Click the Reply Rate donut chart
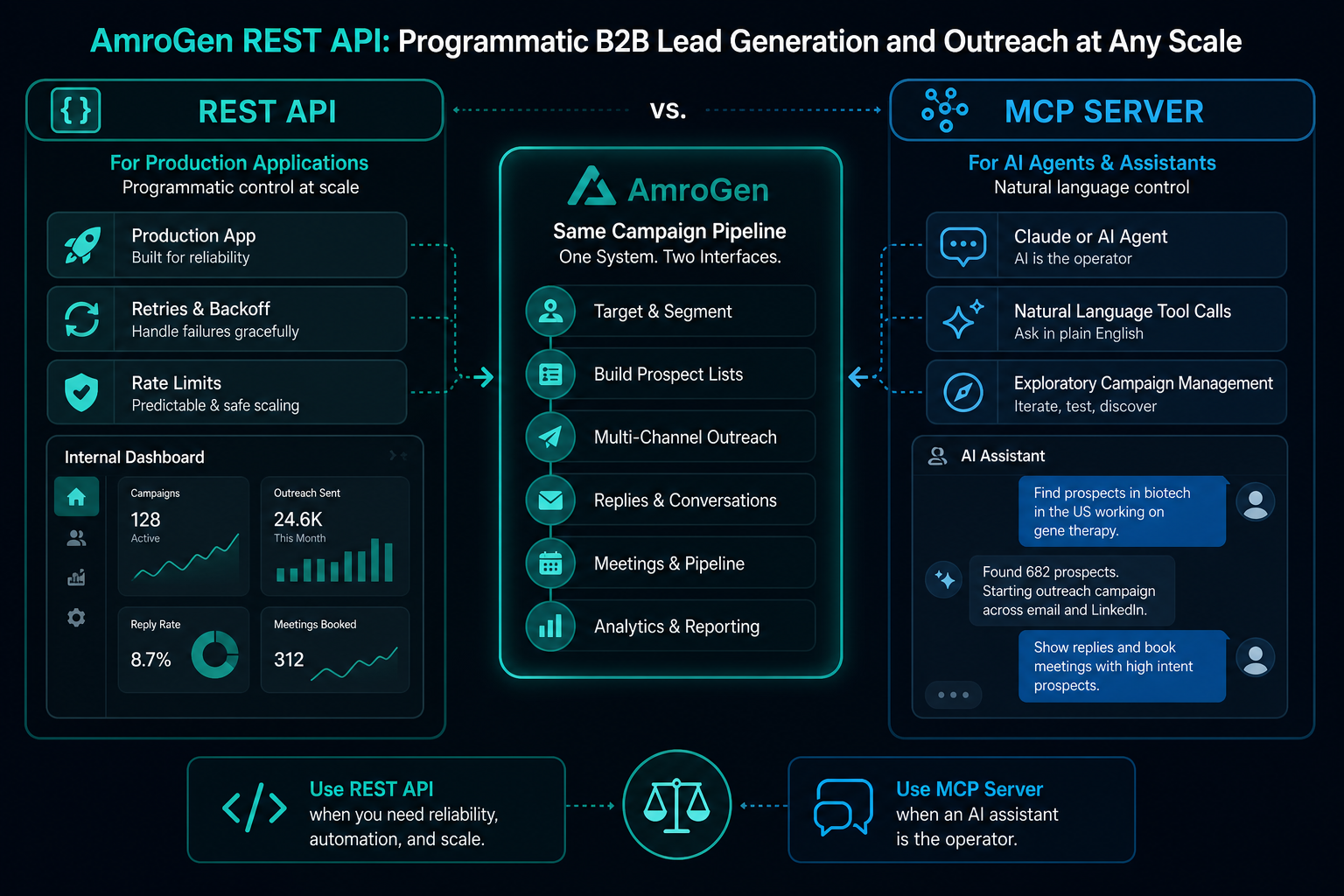Viewport: 1344px width, 896px height. click(214, 654)
